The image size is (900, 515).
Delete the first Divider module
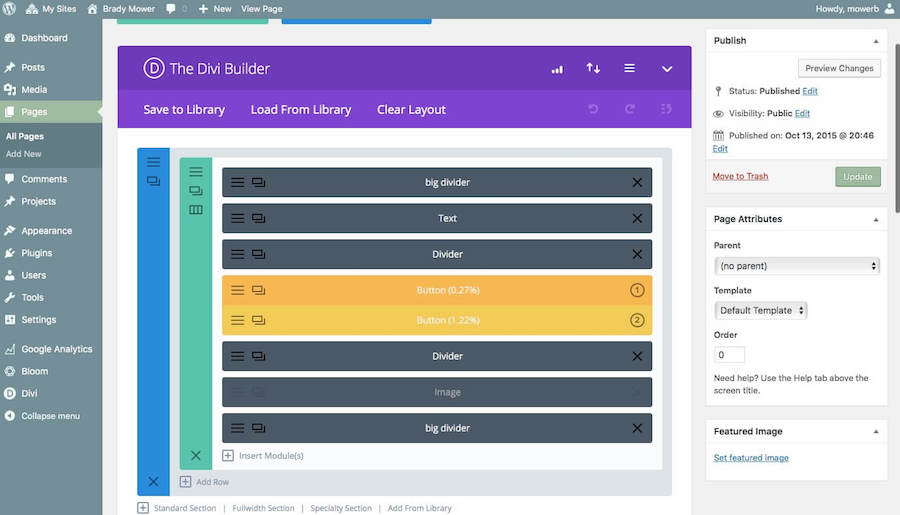point(637,254)
